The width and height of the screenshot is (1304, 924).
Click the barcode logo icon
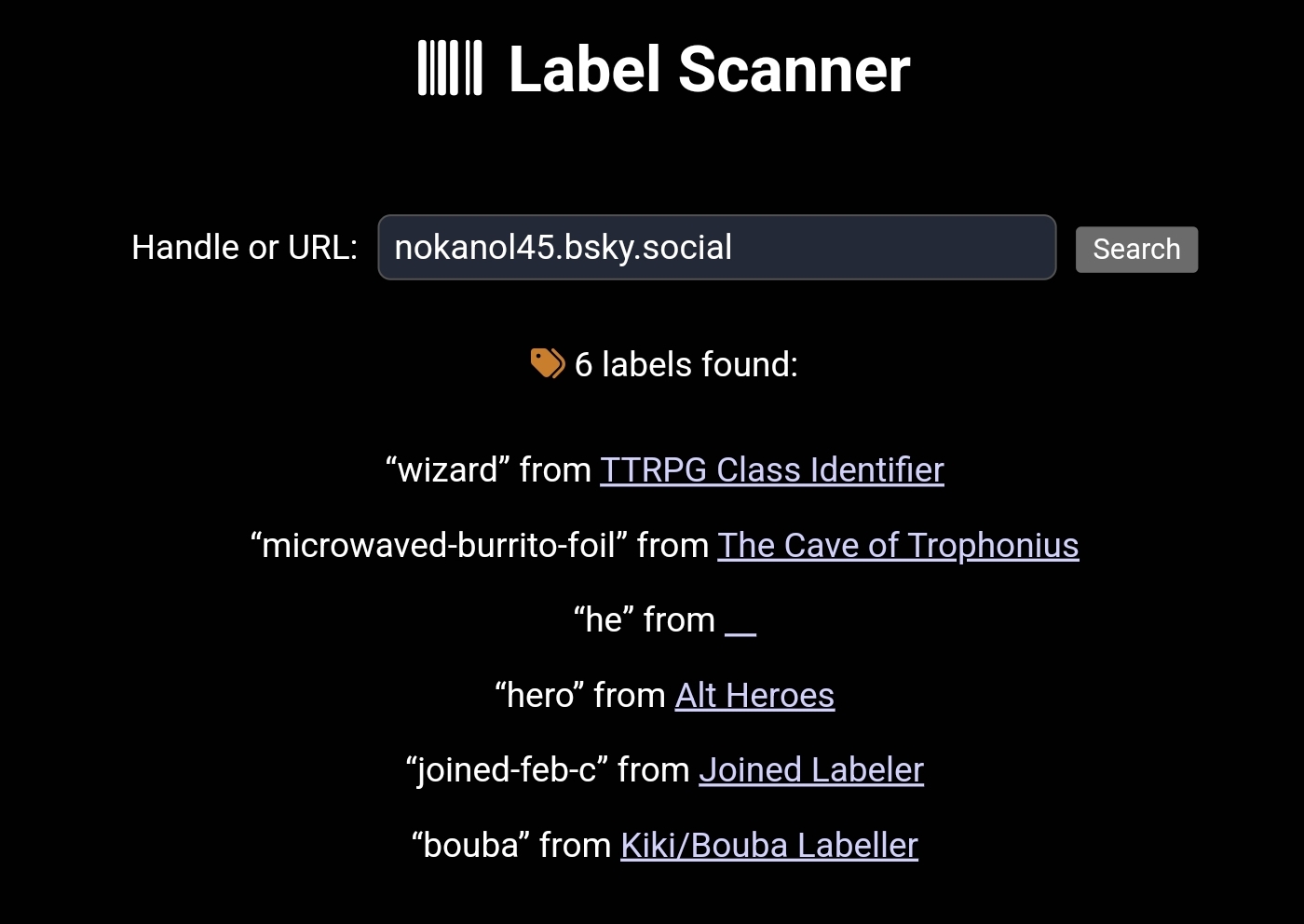coord(450,69)
